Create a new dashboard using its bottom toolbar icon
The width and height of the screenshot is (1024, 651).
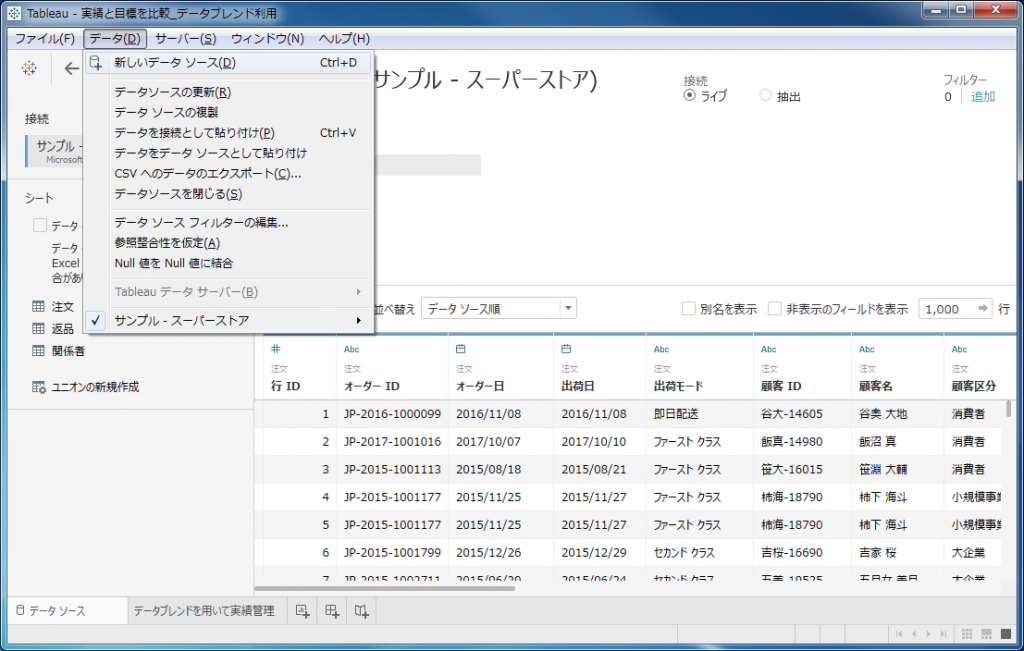331,611
